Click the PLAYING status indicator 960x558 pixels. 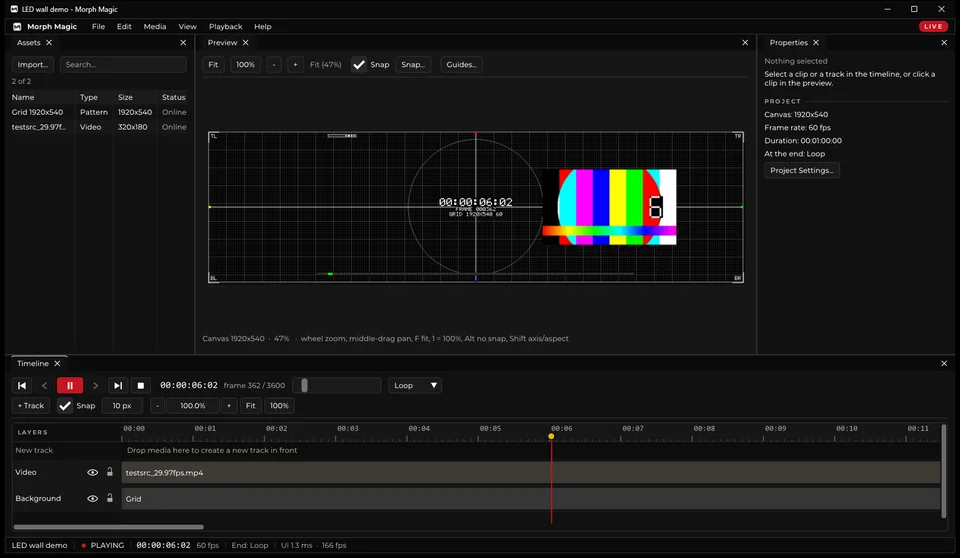click(x=102, y=545)
